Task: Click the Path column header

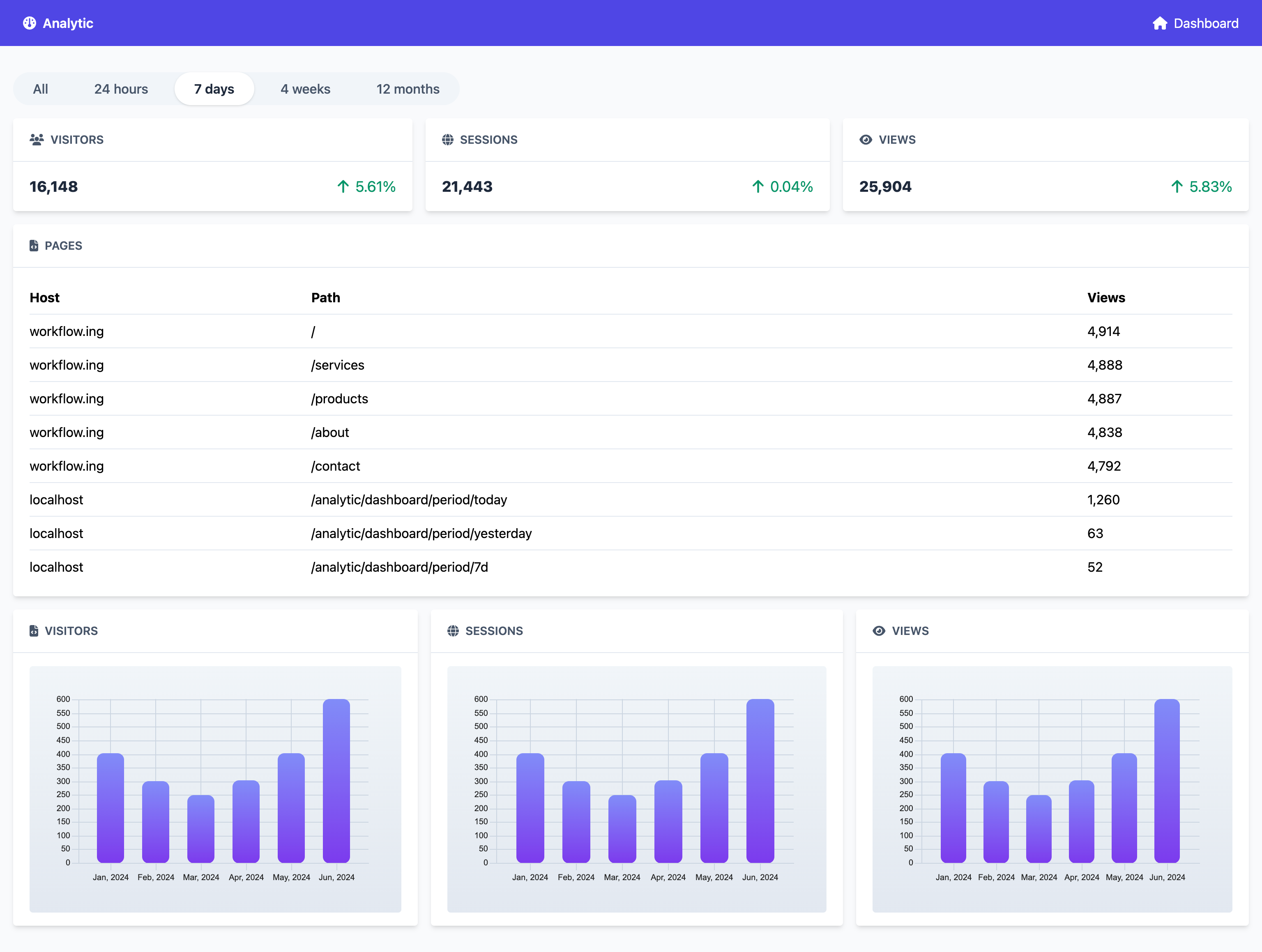Action: [326, 298]
